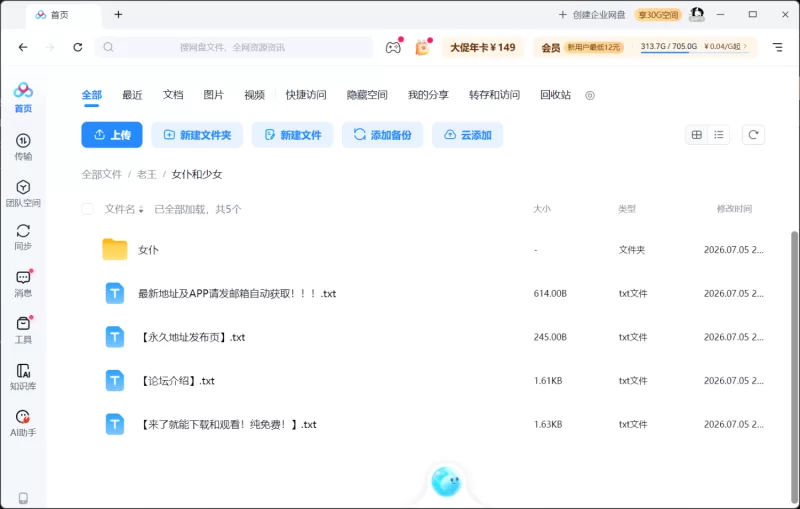Switch to the 图片 tab
Viewport: 800px width, 509px height.
[214, 95]
